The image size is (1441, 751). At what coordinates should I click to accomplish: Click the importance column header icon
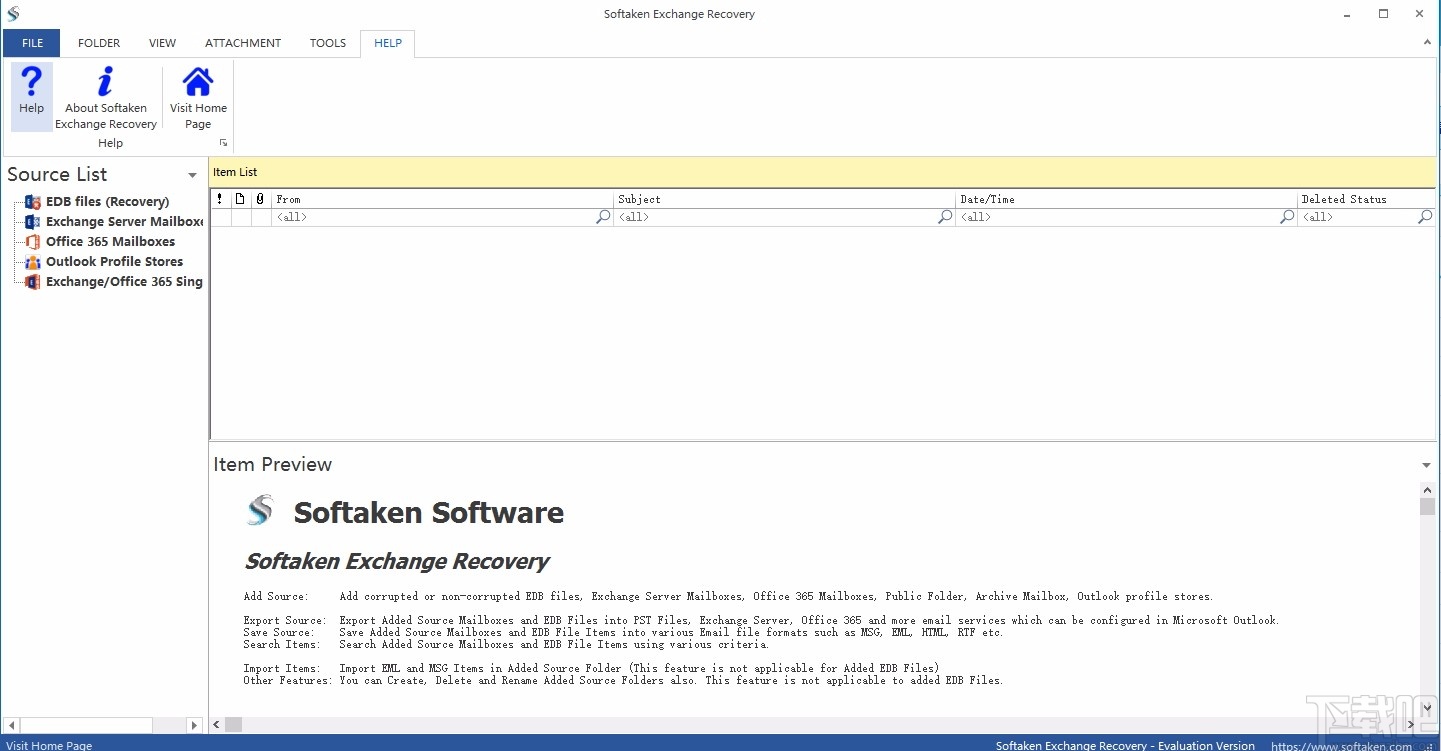[219, 198]
